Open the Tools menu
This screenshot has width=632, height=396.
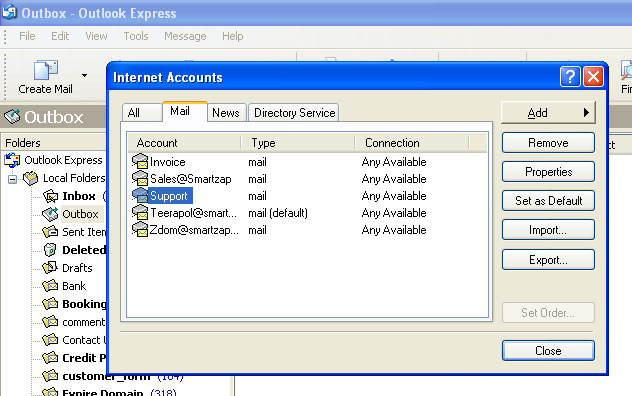136,36
